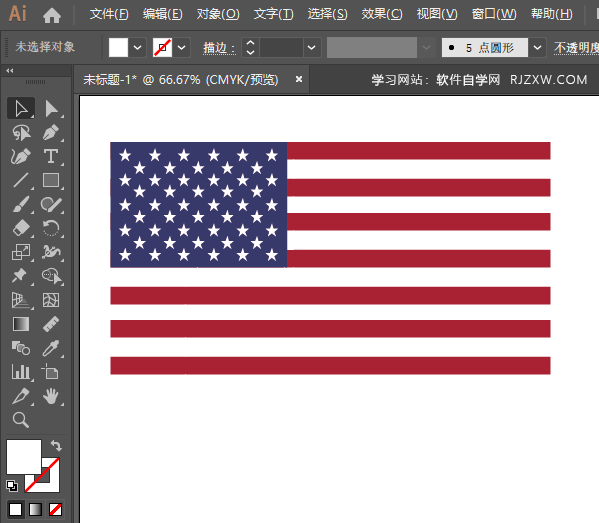Select the Perspective Grid tool

pyautogui.click(x=21, y=300)
